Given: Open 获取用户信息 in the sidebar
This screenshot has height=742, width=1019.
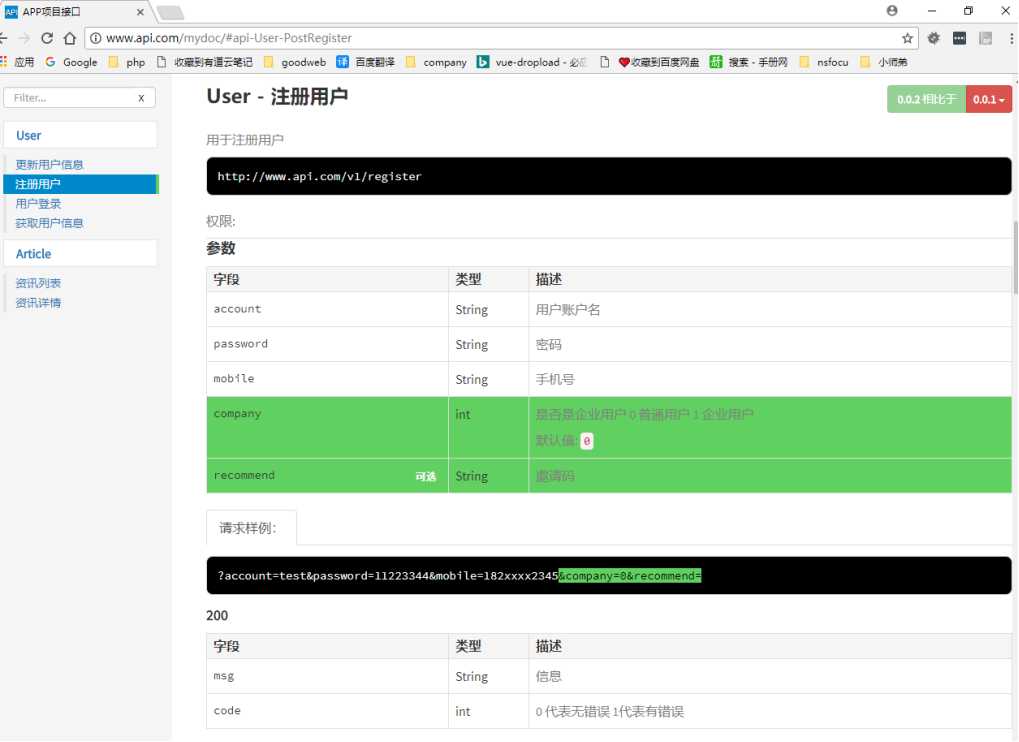Looking at the screenshot, I should [49, 223].
